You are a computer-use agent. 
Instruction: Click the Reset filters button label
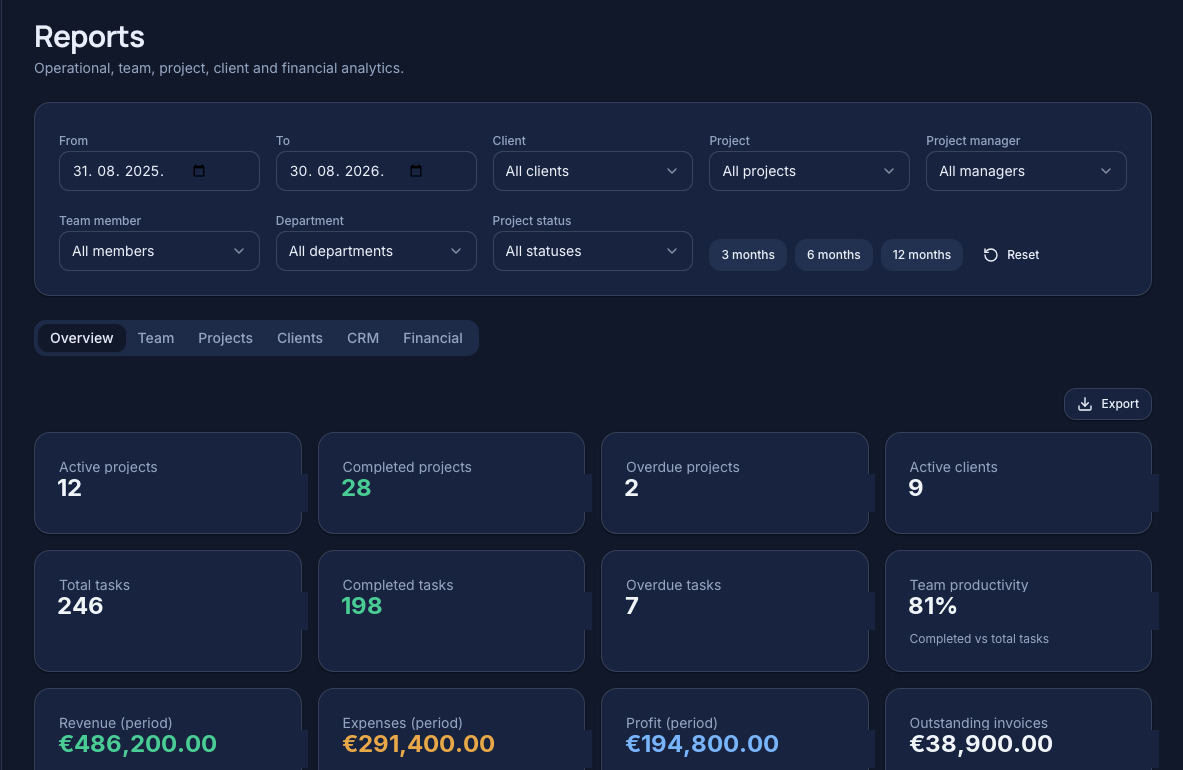[1022, 255]
